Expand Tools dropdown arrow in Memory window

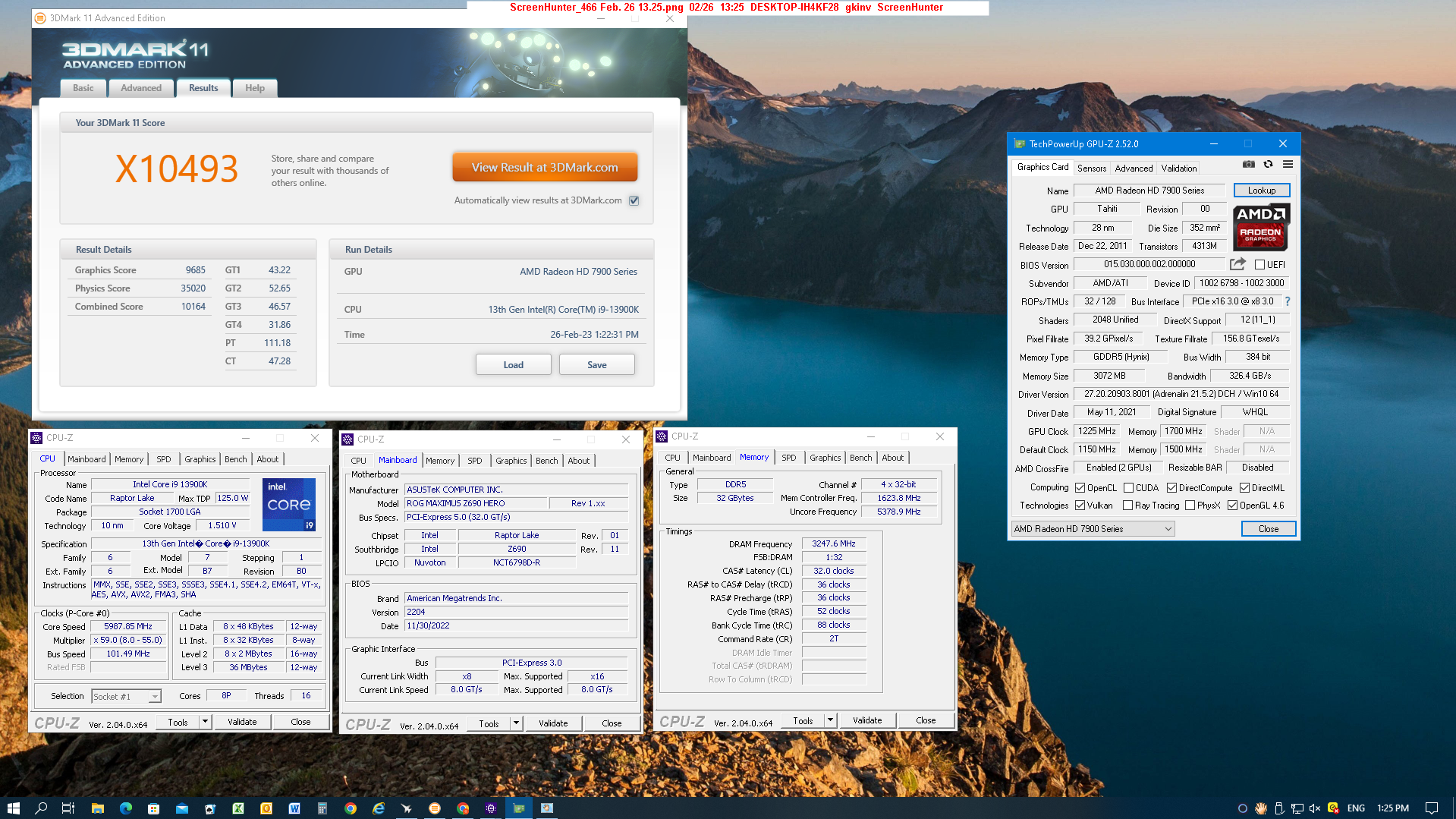pyautogui.click(x=830, y=720)
